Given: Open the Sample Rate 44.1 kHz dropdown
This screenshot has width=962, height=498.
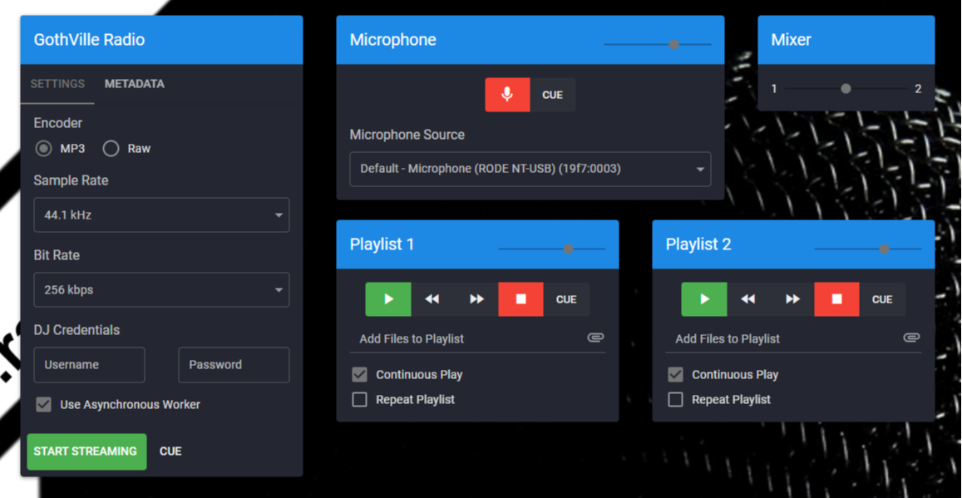Looking at the screenshot, I should tap(161, 215).
